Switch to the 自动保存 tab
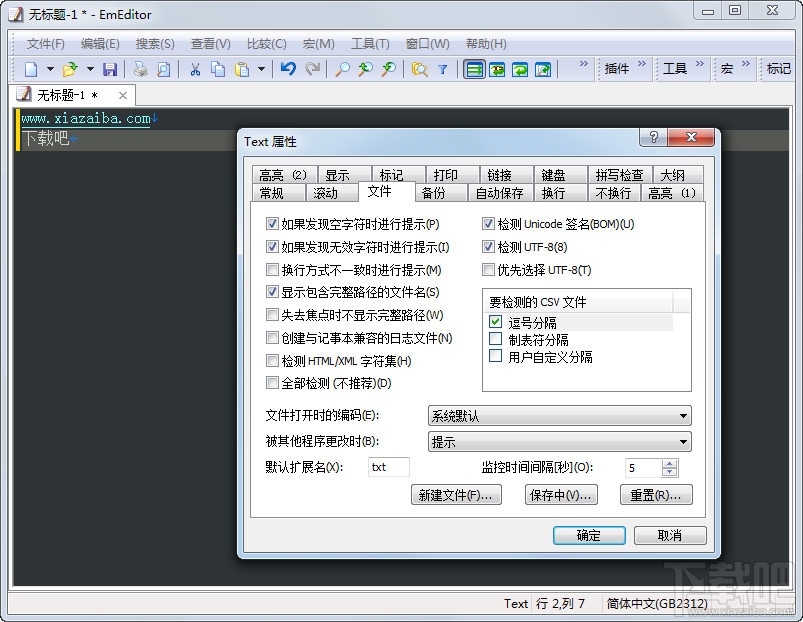 (x=501, y=192)
